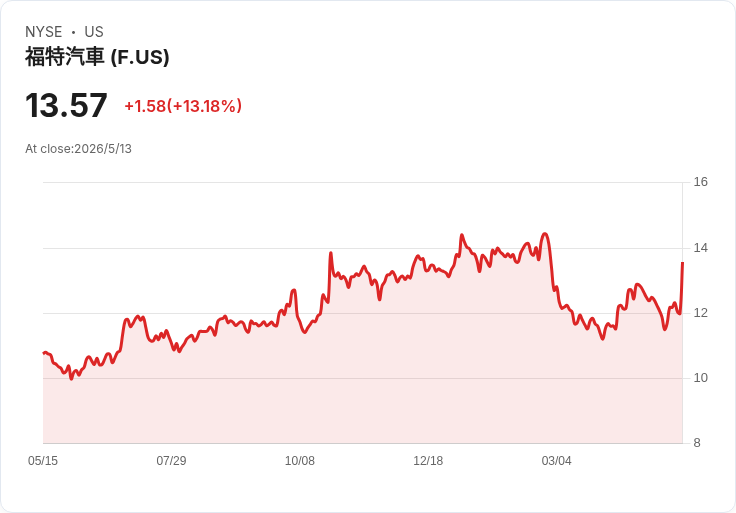Click the 16 value on price axis

[700, 182]
